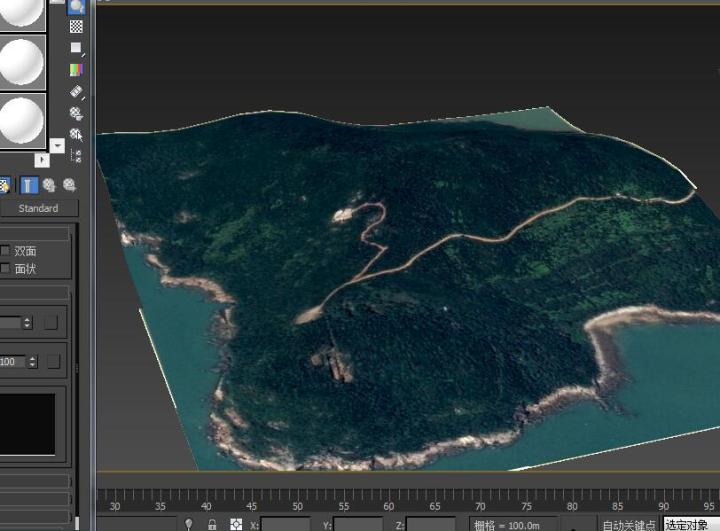Open the Standard material type button
Viewport: 720px width, 531px height.
point(39,209)
